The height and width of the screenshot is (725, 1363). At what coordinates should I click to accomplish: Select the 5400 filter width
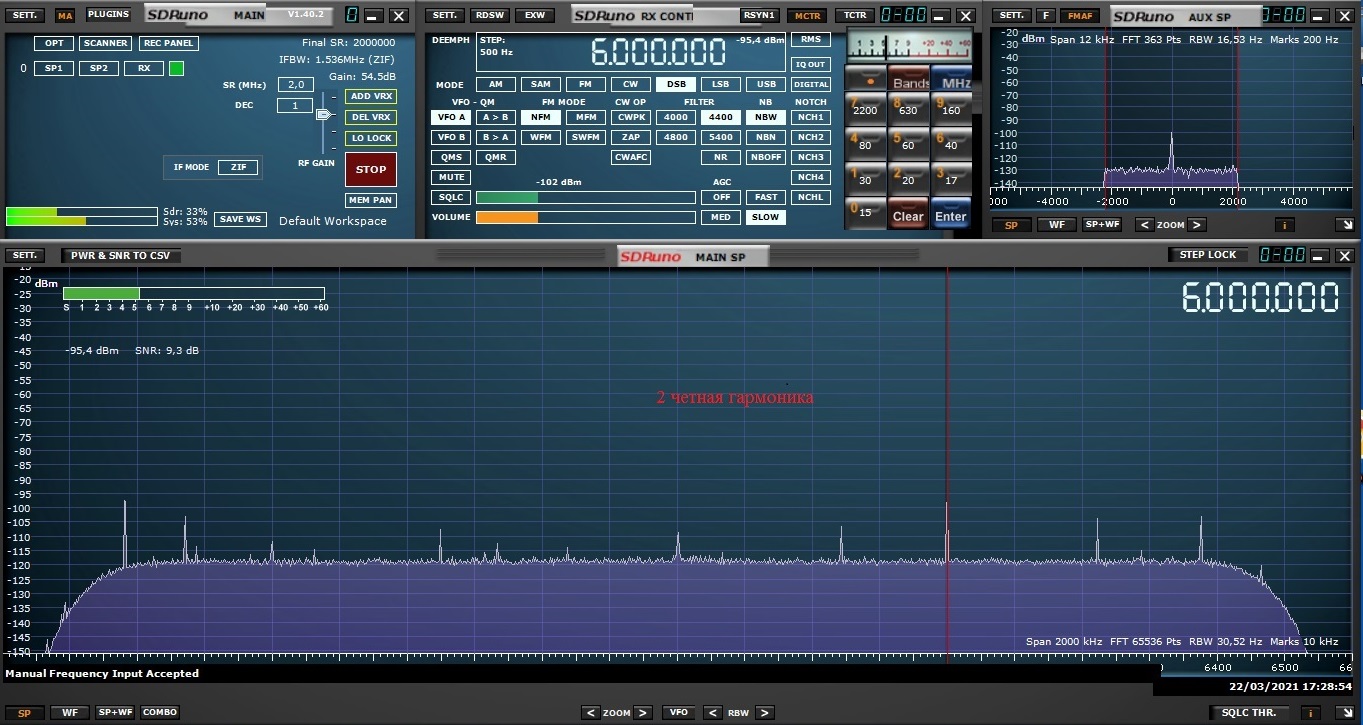(x=721, y=137)
